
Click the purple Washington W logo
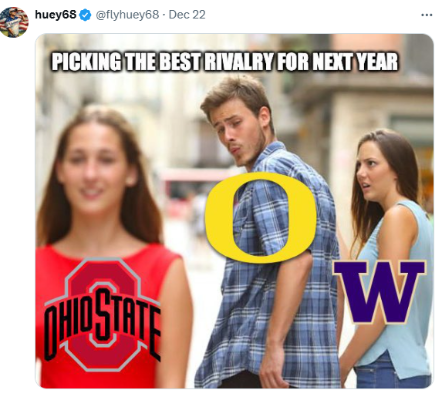tap(380, 292)
